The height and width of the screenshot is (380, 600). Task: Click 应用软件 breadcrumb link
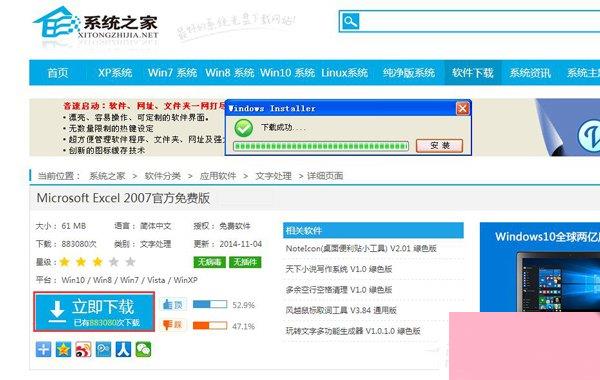click(x=218, y=176)
